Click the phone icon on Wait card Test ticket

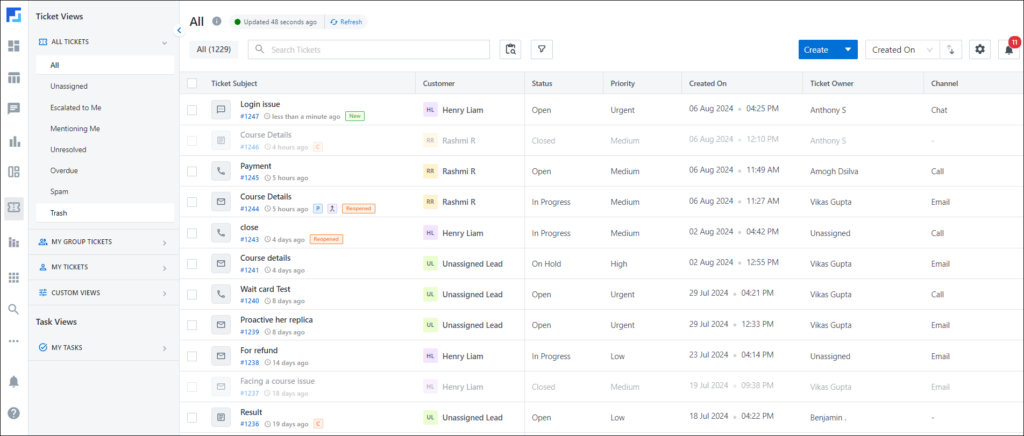[221, 294]
